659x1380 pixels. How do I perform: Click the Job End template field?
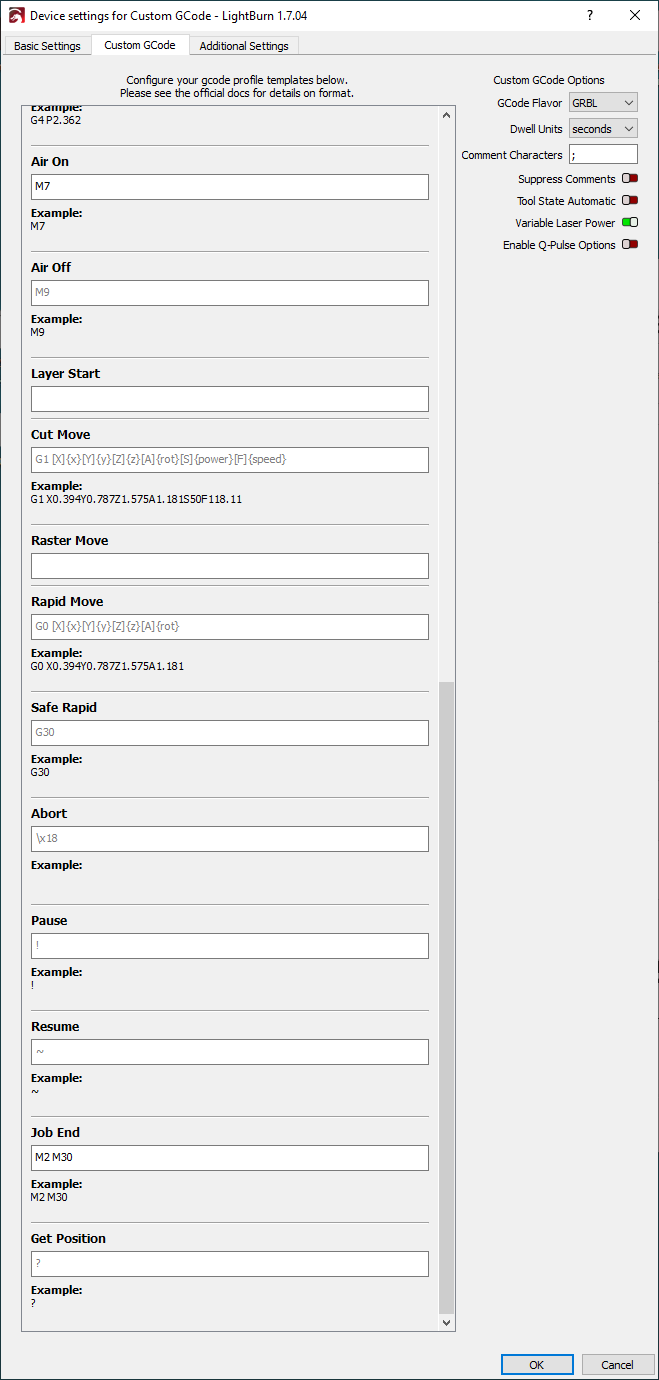[x=230, y=1158]
